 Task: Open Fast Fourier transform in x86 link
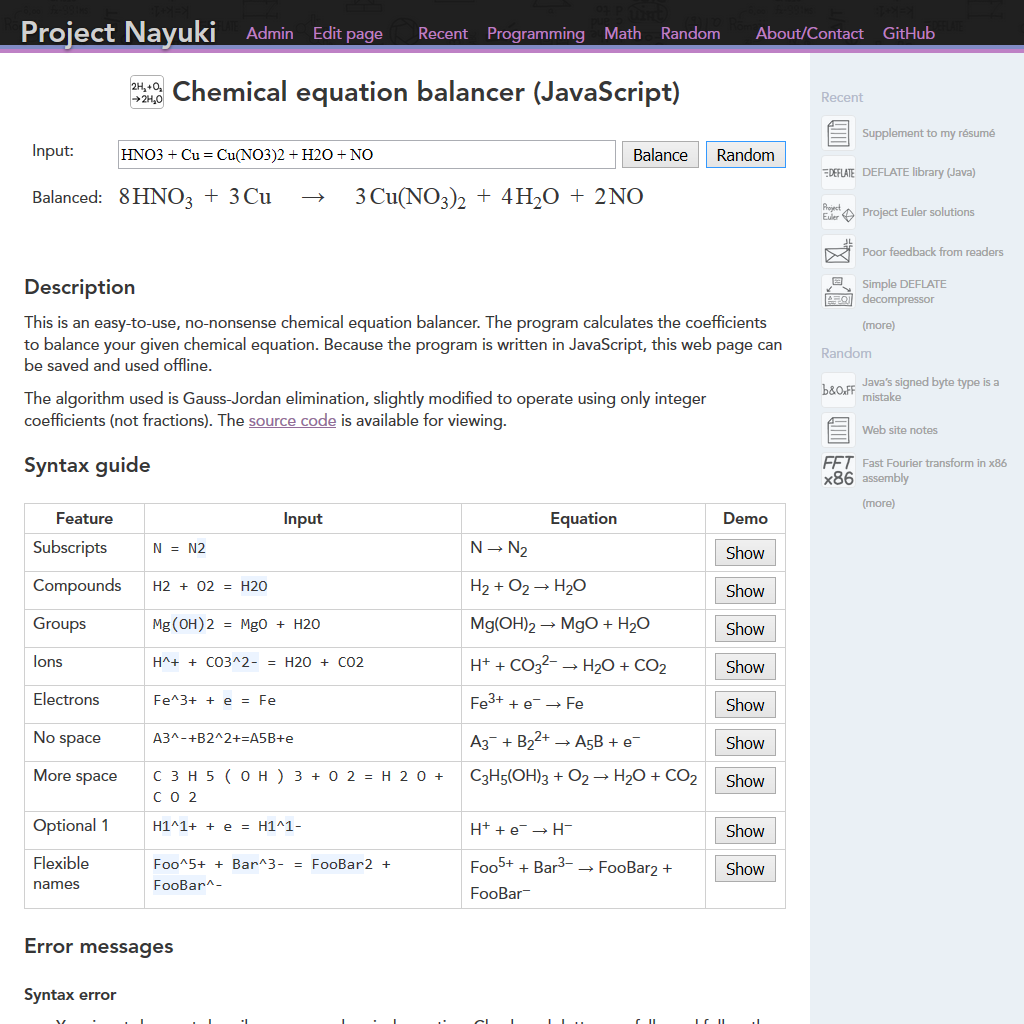tap(934, 470)
